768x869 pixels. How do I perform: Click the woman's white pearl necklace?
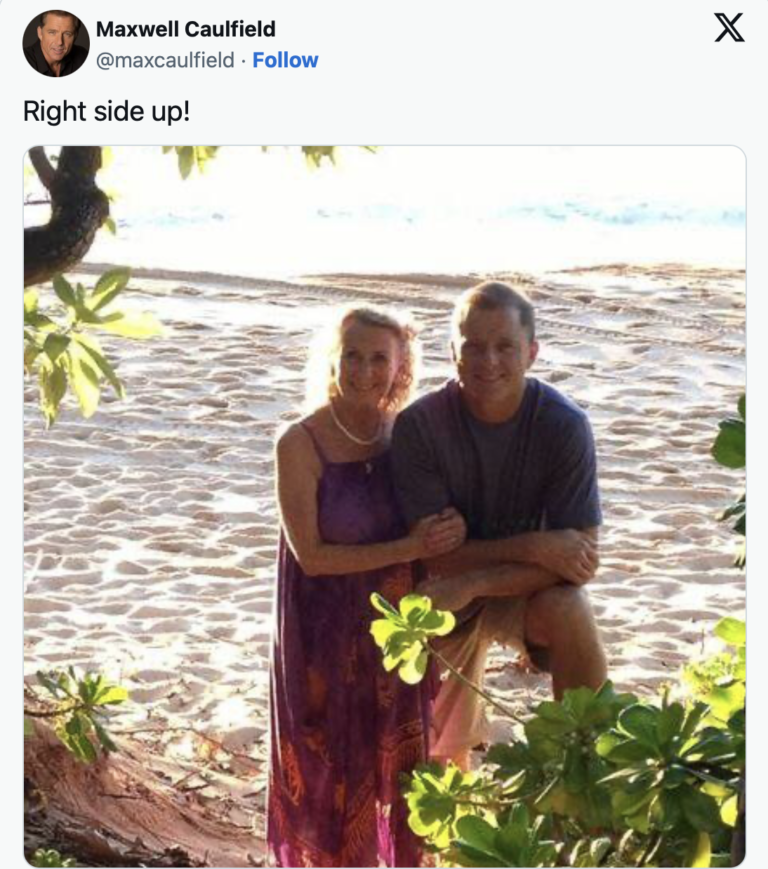click(356, 434)
